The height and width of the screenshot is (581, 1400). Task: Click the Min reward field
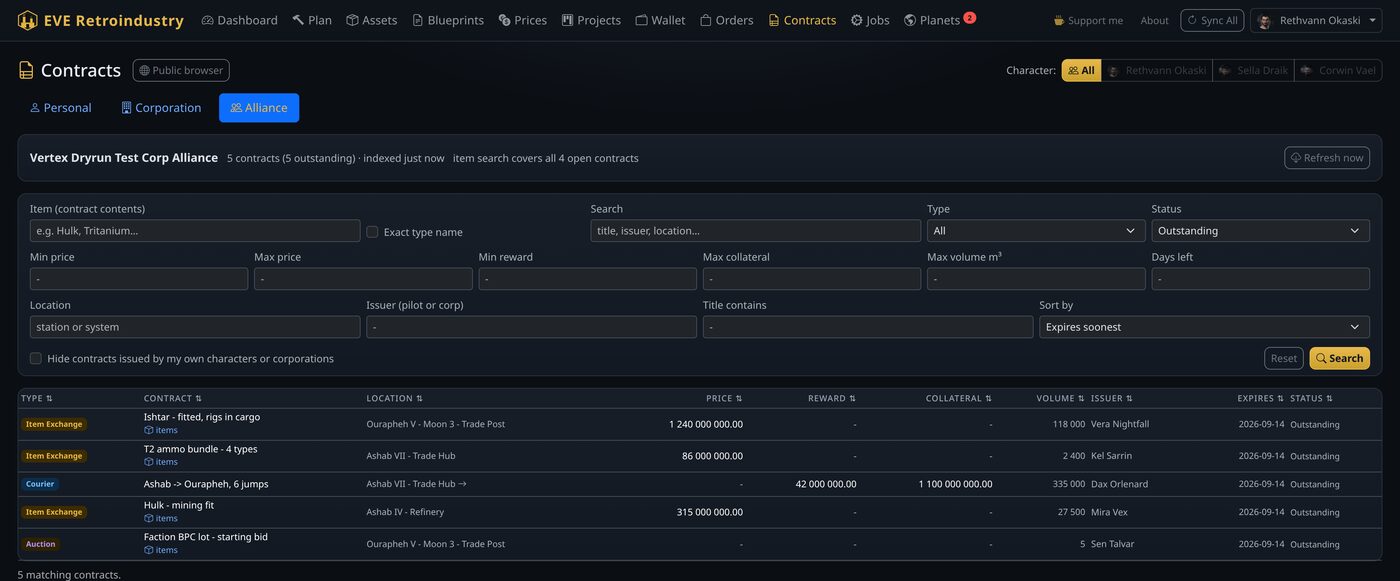(587, 279)
